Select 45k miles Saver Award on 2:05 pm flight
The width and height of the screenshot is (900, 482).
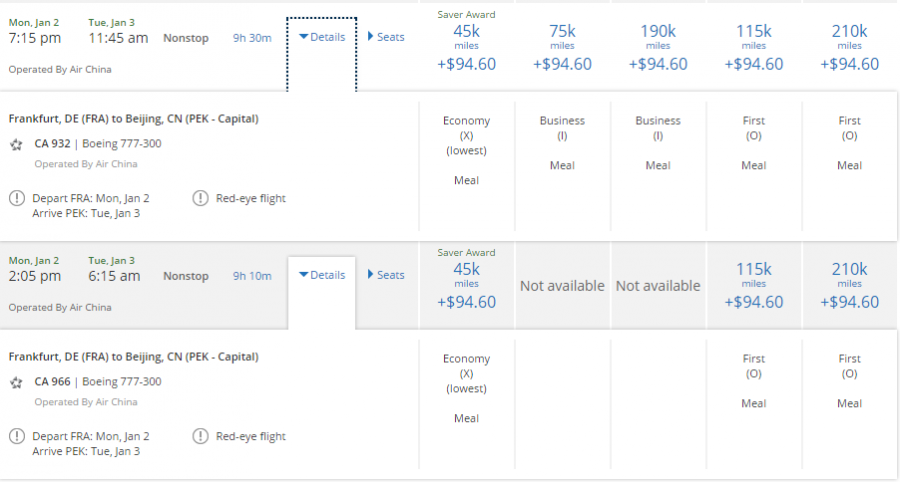(466, 285)
